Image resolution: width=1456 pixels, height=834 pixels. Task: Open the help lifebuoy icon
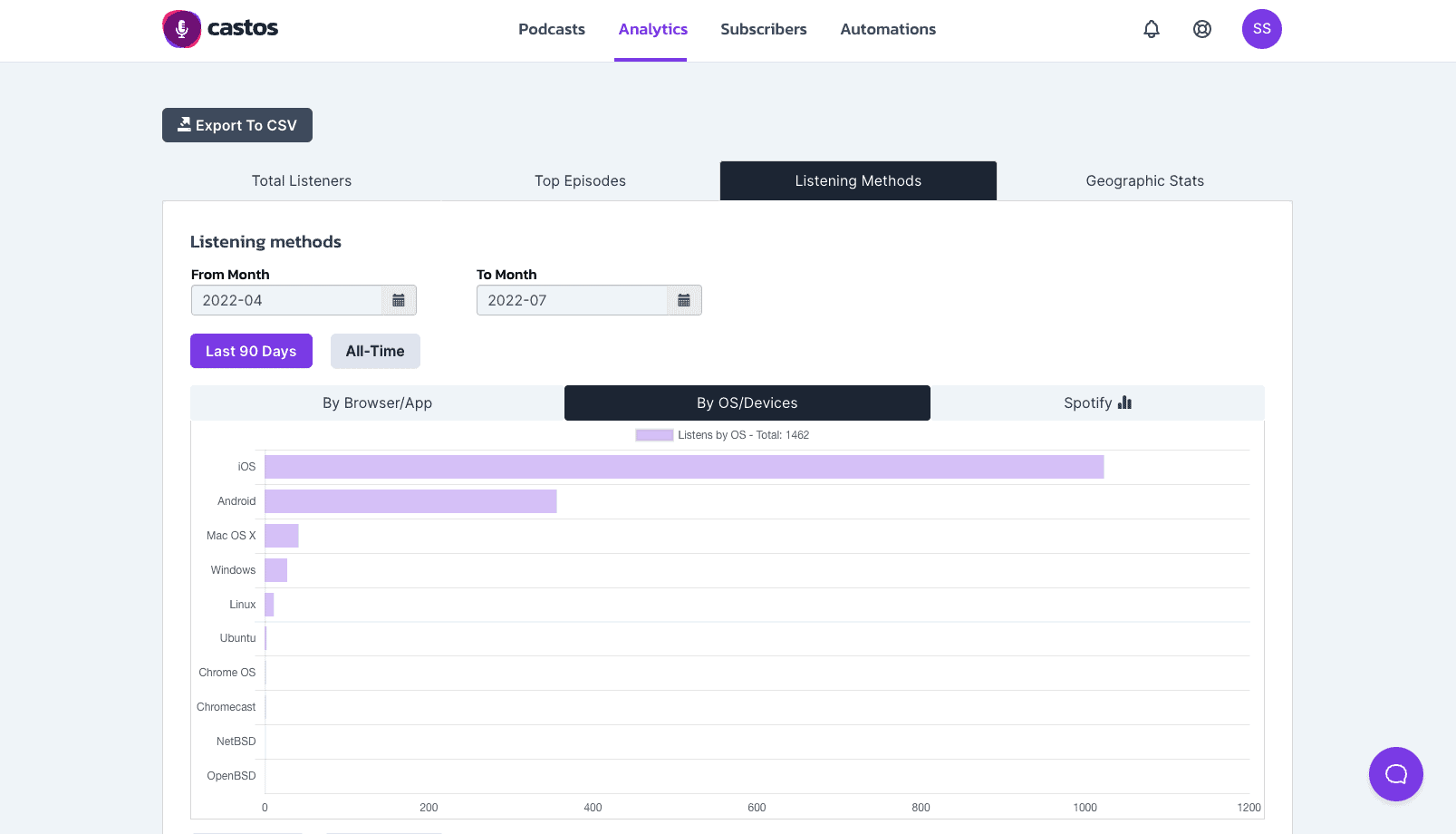click(1202, 29)
